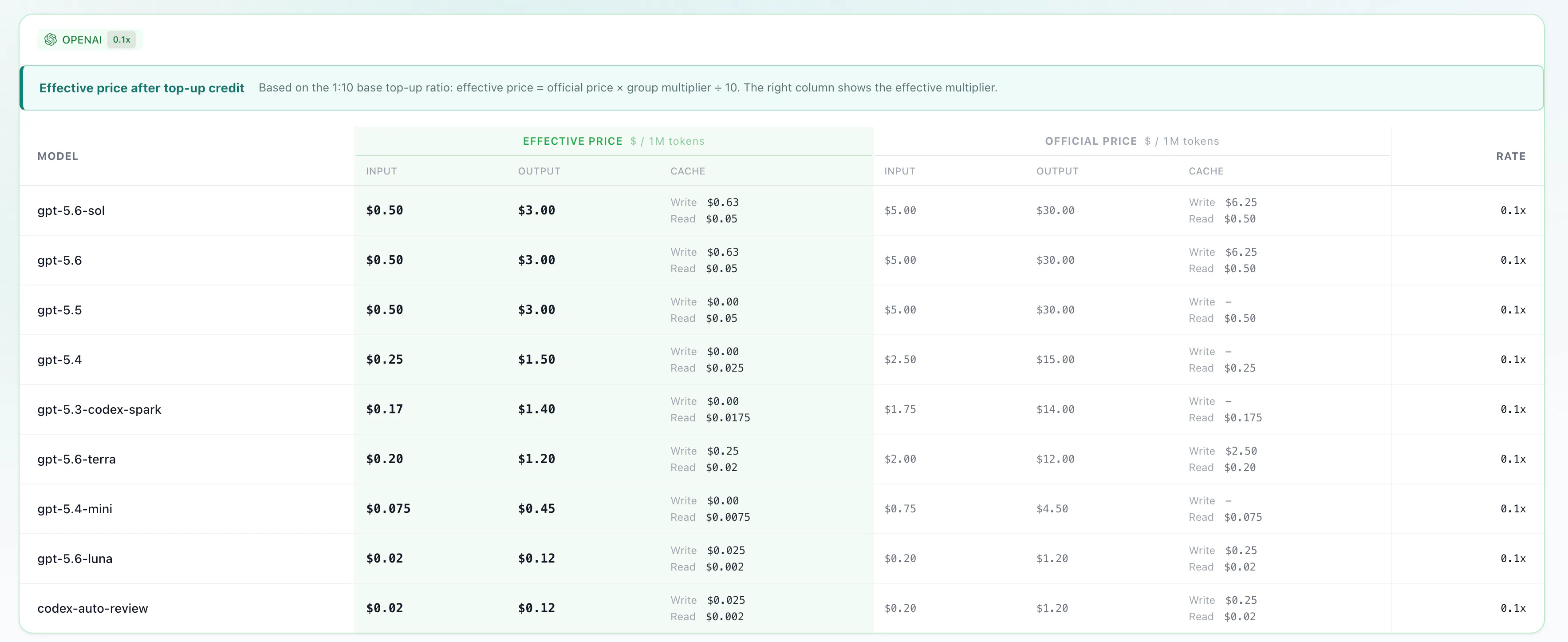Click gpt-5.6-luna official output $1.20

pyautogui.click(x=1052, y=559)
